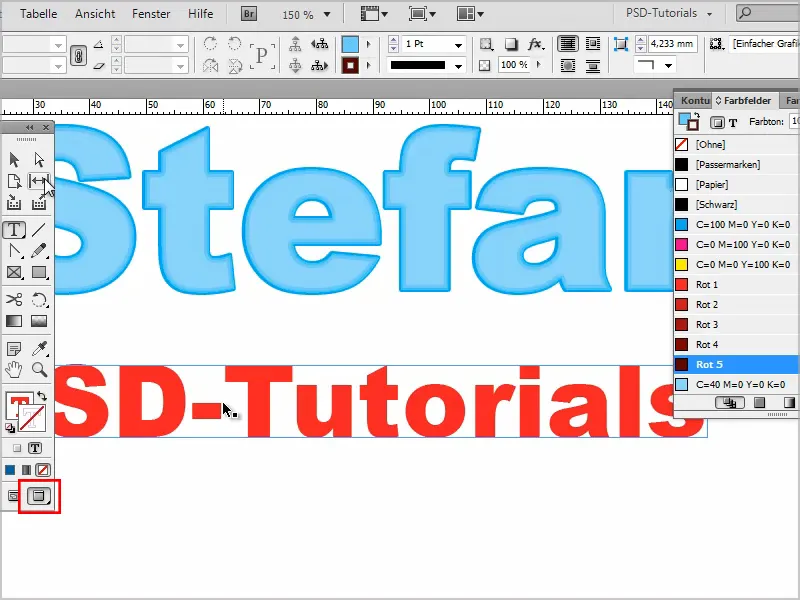800x600 pixels.
Task: Select the Pen tool
Action: click(14, 251)
